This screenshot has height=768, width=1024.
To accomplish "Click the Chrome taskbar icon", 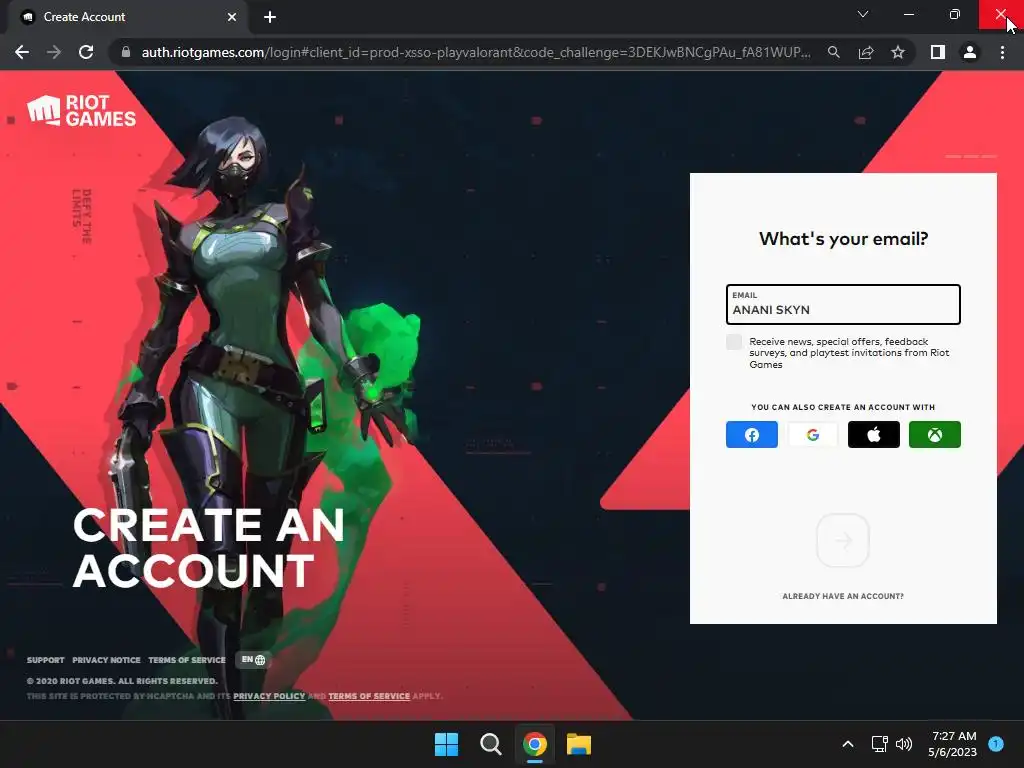I will pyautogui.click(x=534, y=744).
